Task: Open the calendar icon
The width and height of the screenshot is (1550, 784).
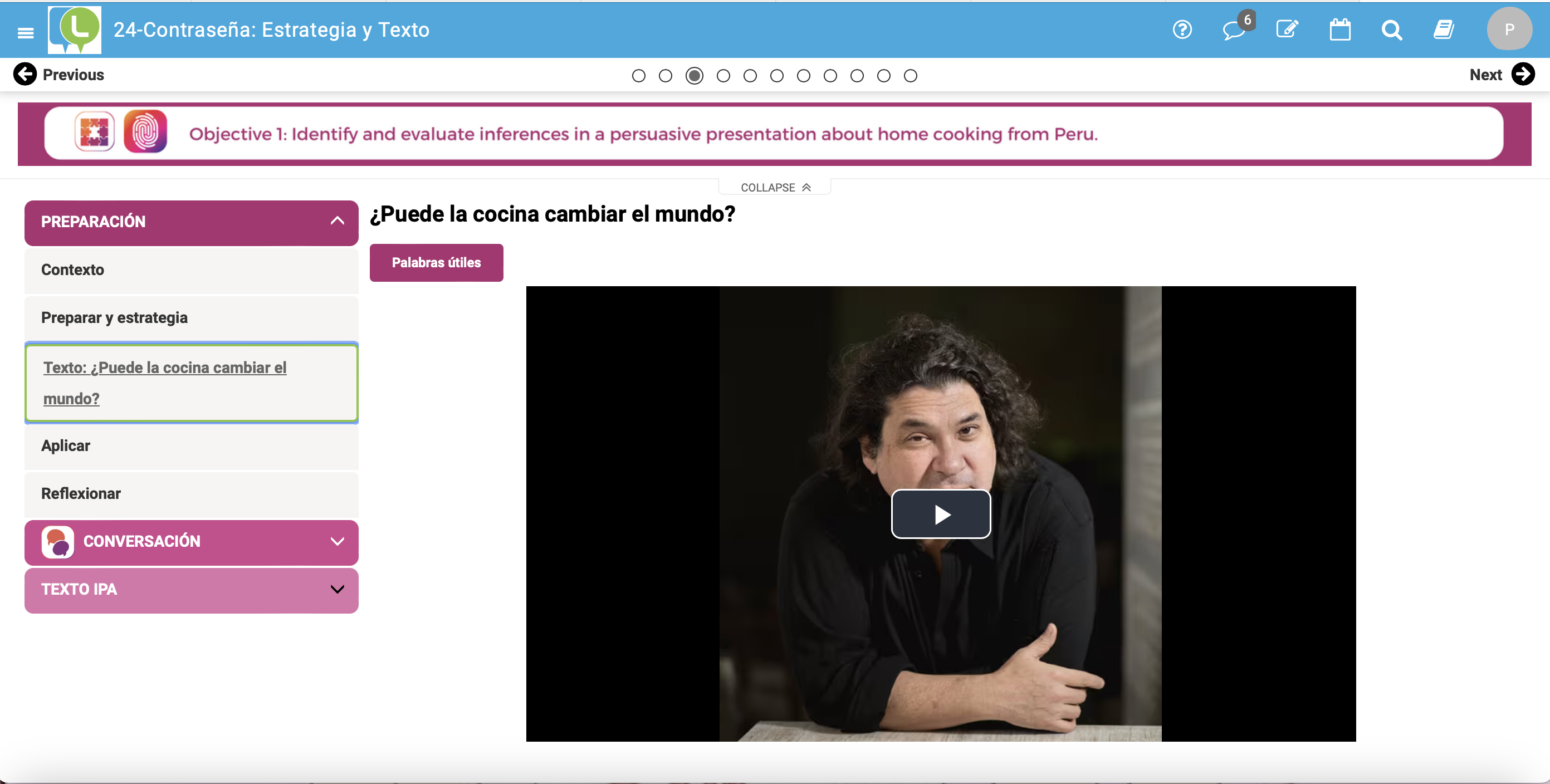Action: tap(1339, 30)
